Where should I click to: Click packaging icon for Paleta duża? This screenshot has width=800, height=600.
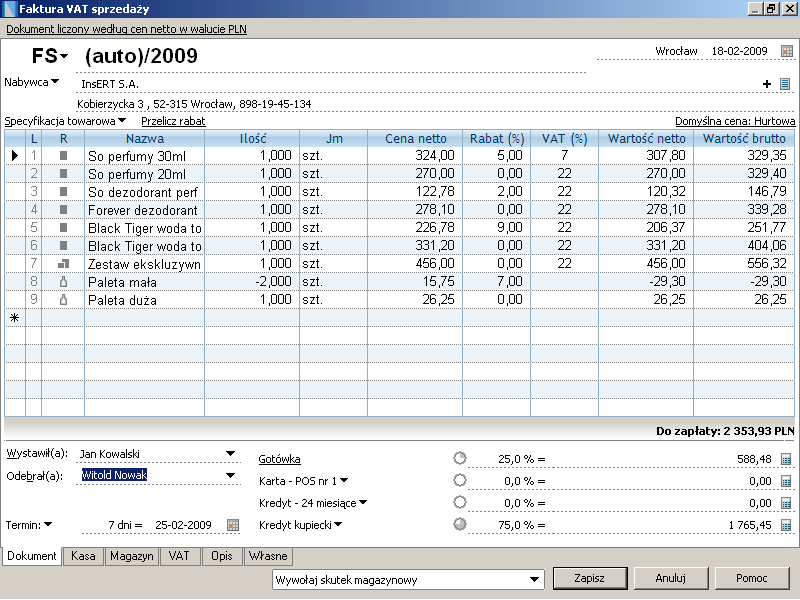63,299
